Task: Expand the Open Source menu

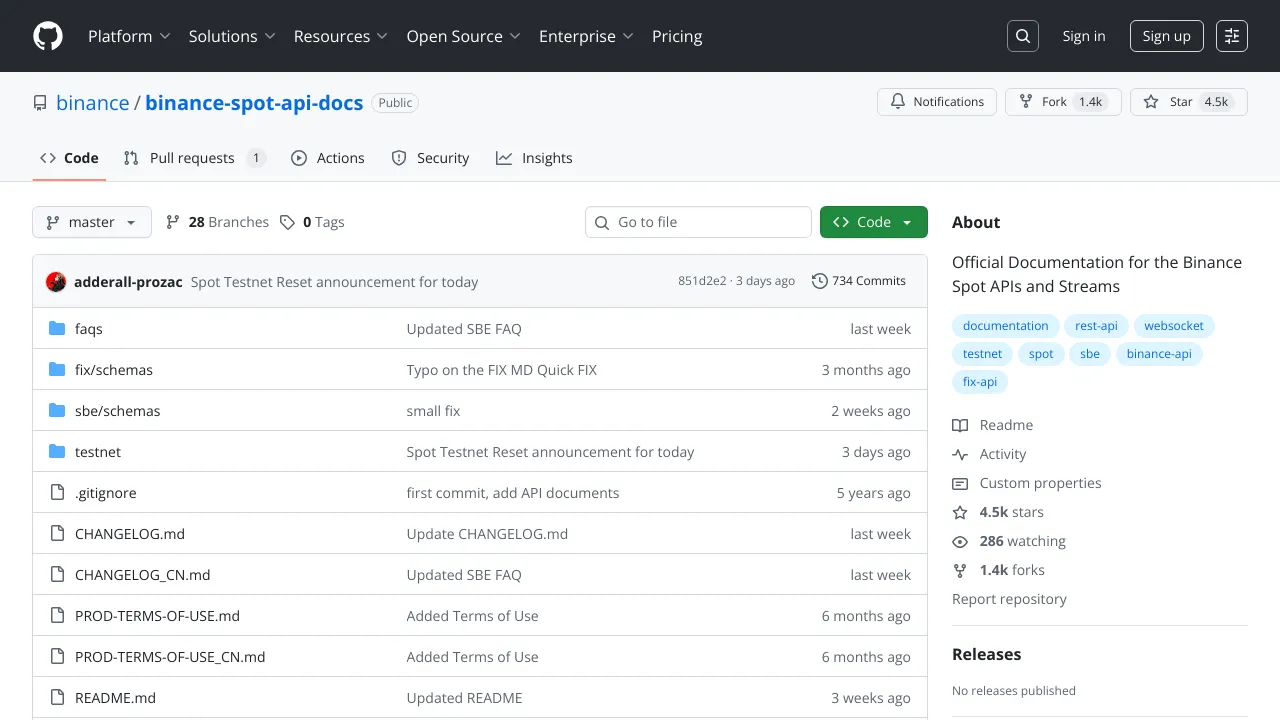Action: pyautogui.click(x=463, y=36)
